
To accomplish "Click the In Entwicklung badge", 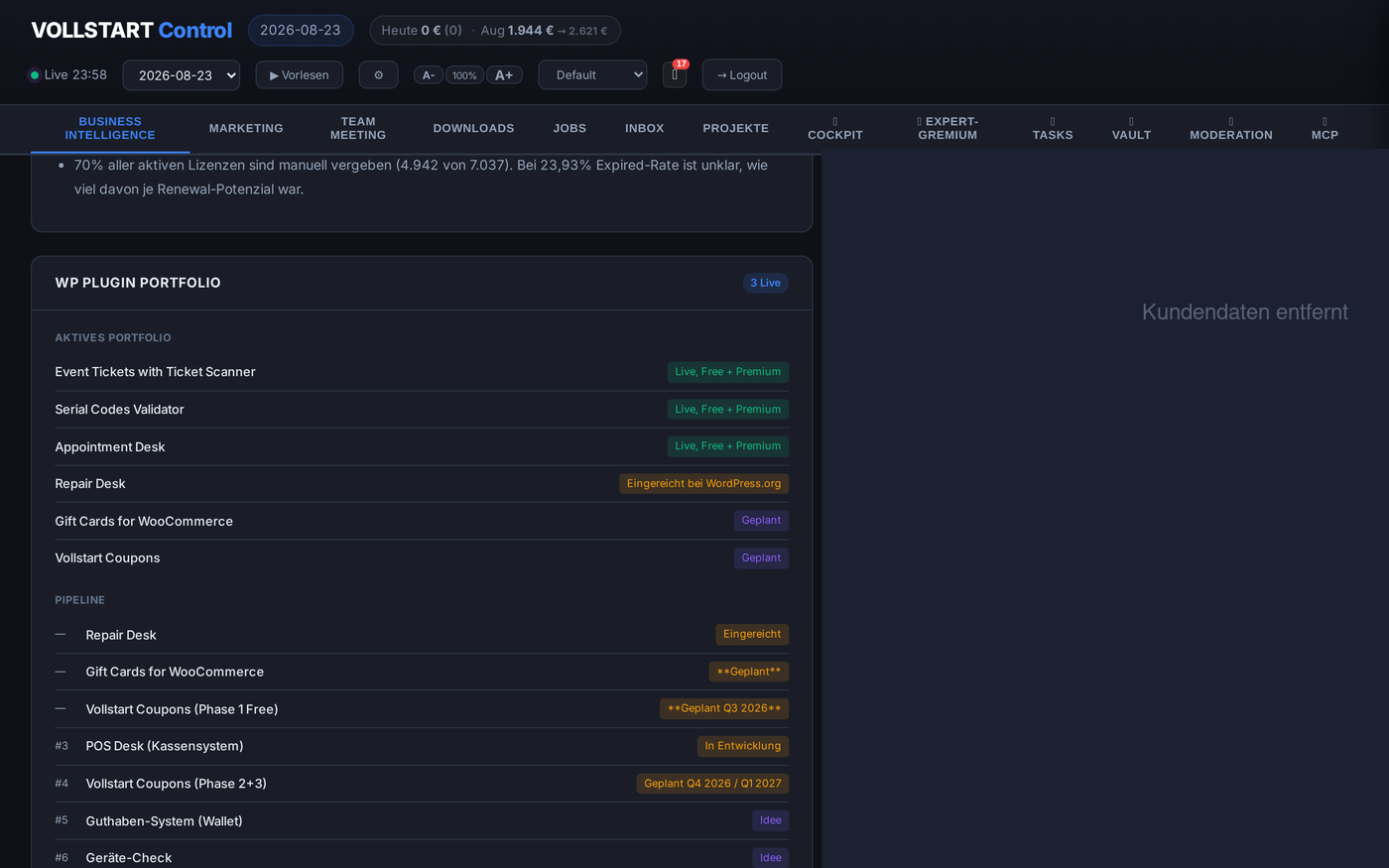I will pyautogui.click(x=743, y=746).
